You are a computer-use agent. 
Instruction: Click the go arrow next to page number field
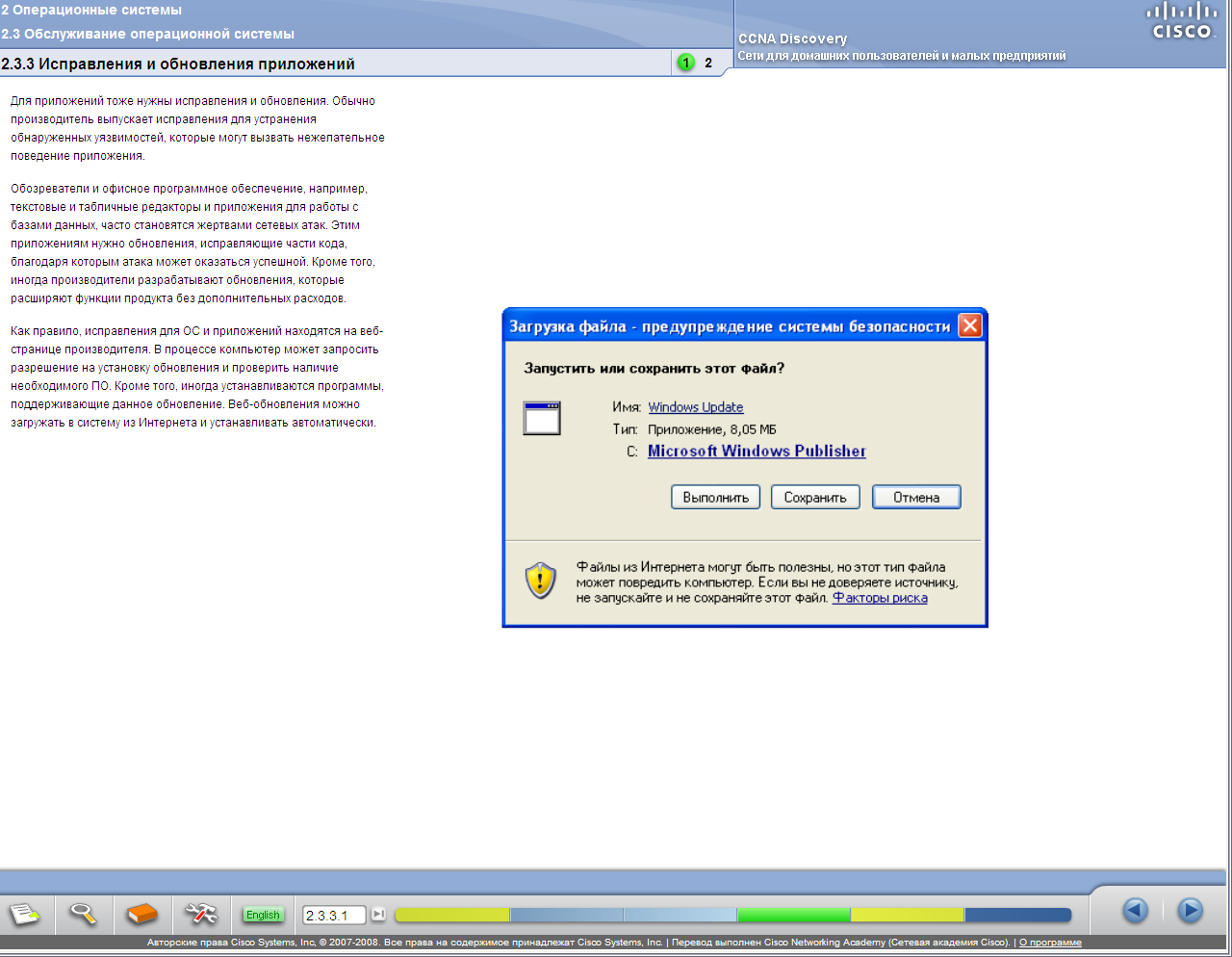click(378, 914)
